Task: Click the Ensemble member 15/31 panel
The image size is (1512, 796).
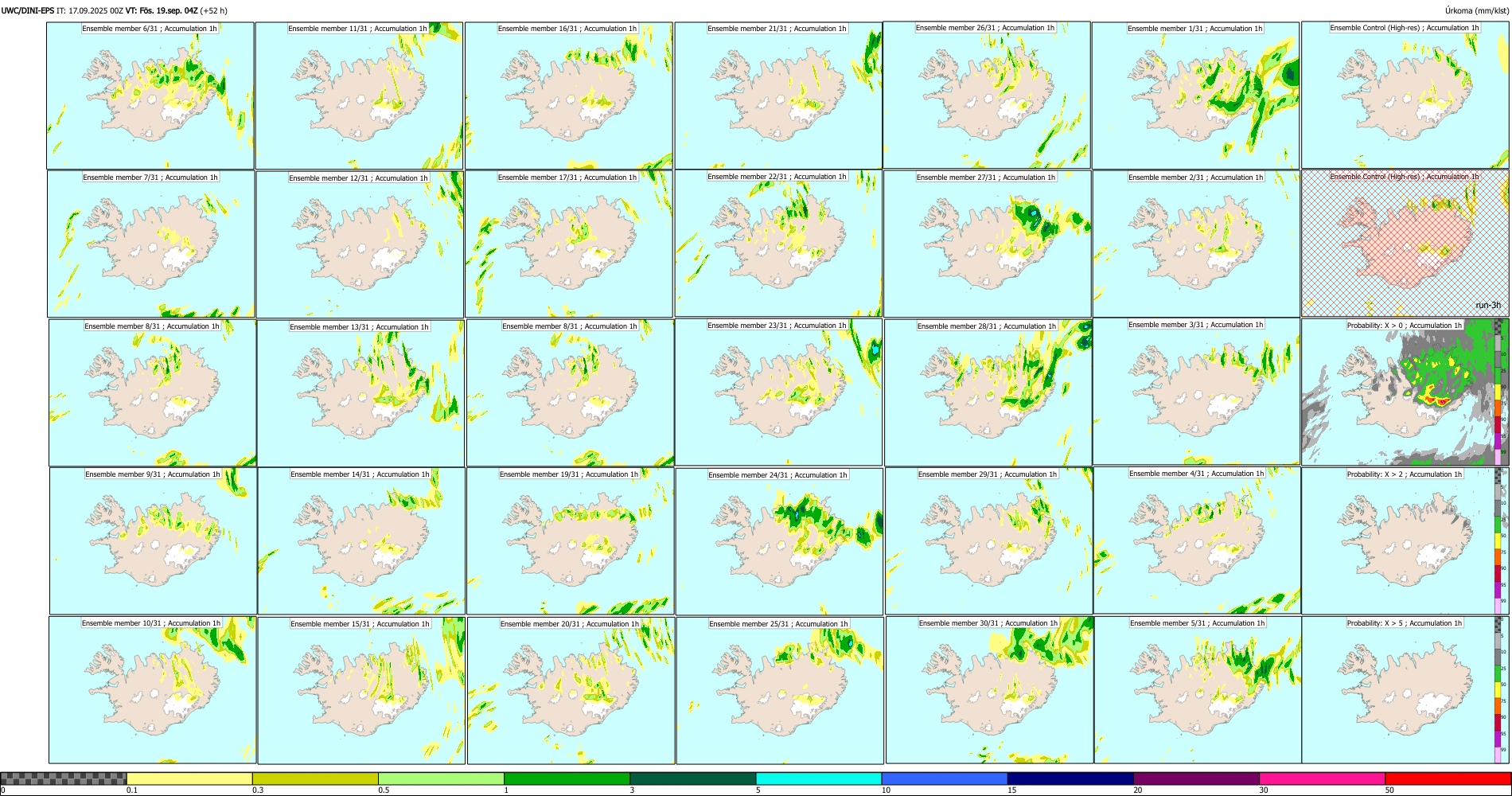Action: point(361,691)
